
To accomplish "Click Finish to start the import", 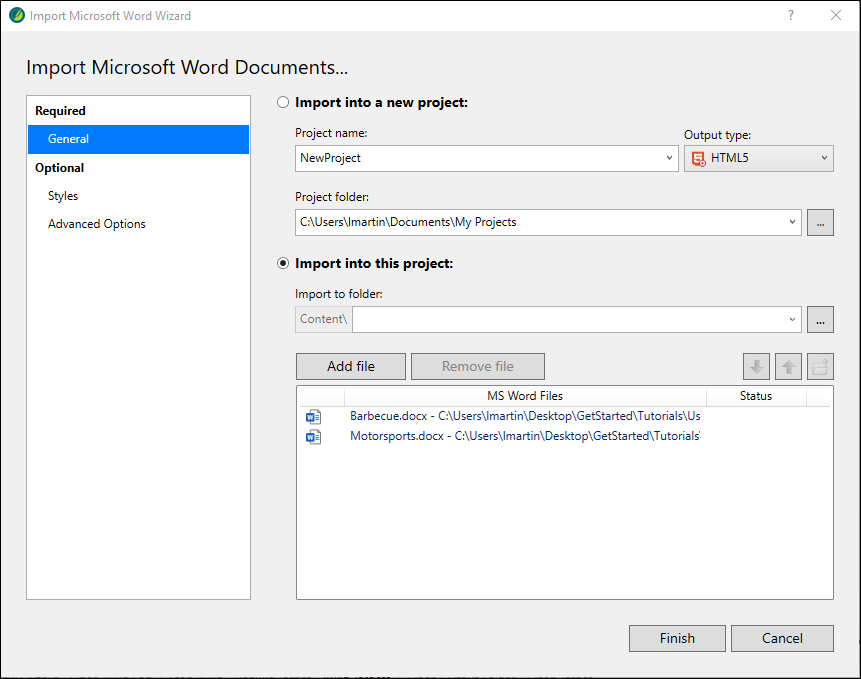I will 677,638.
